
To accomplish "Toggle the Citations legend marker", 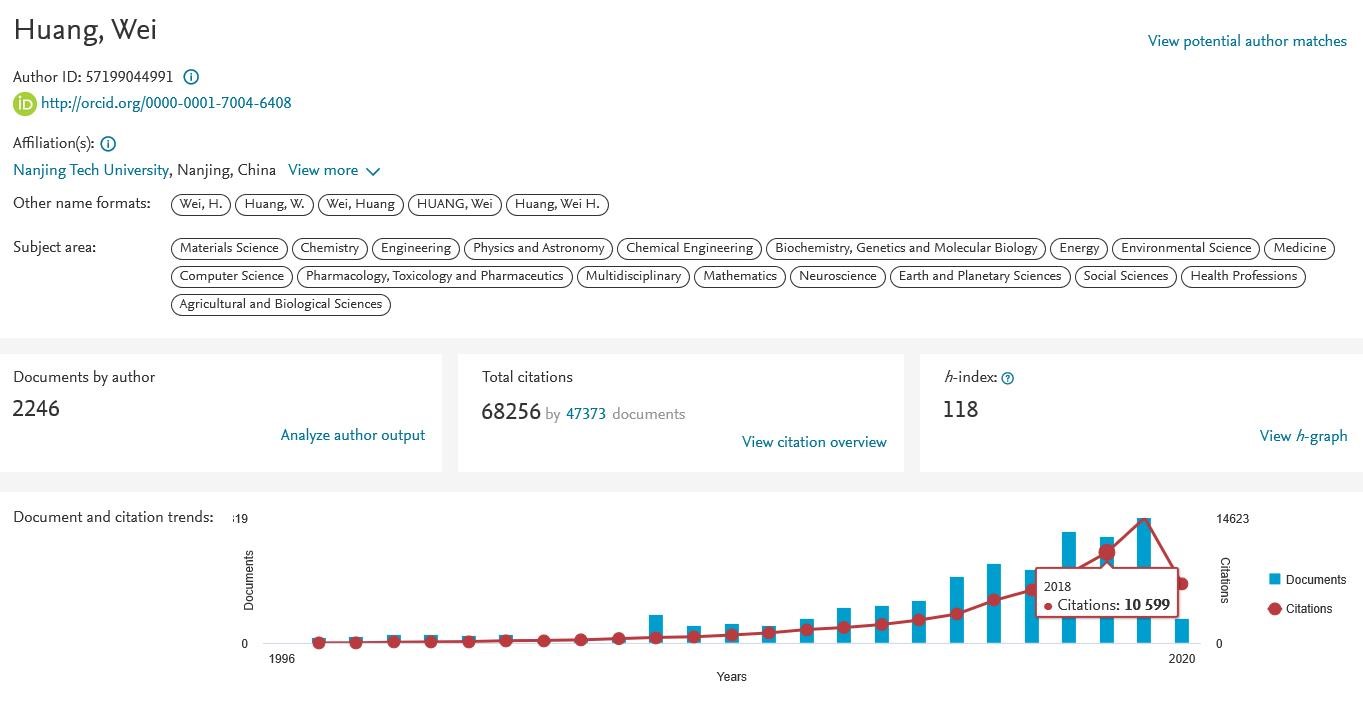I will coord(1275,608).
